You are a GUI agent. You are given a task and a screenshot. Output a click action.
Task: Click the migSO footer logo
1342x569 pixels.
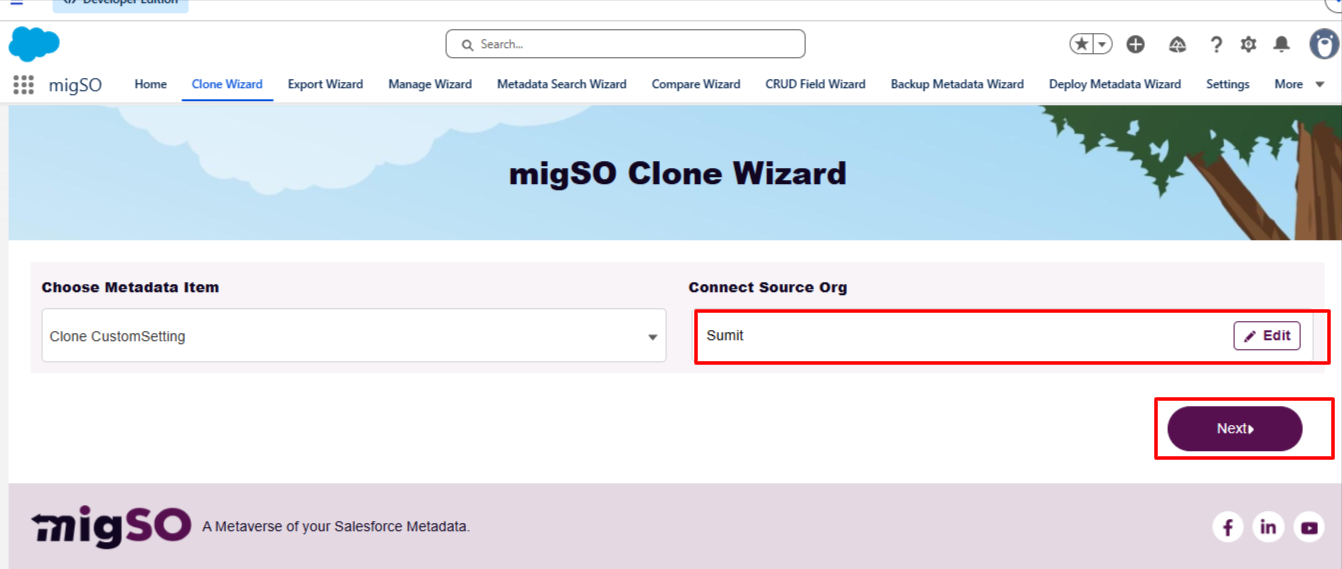click(111, 526)
